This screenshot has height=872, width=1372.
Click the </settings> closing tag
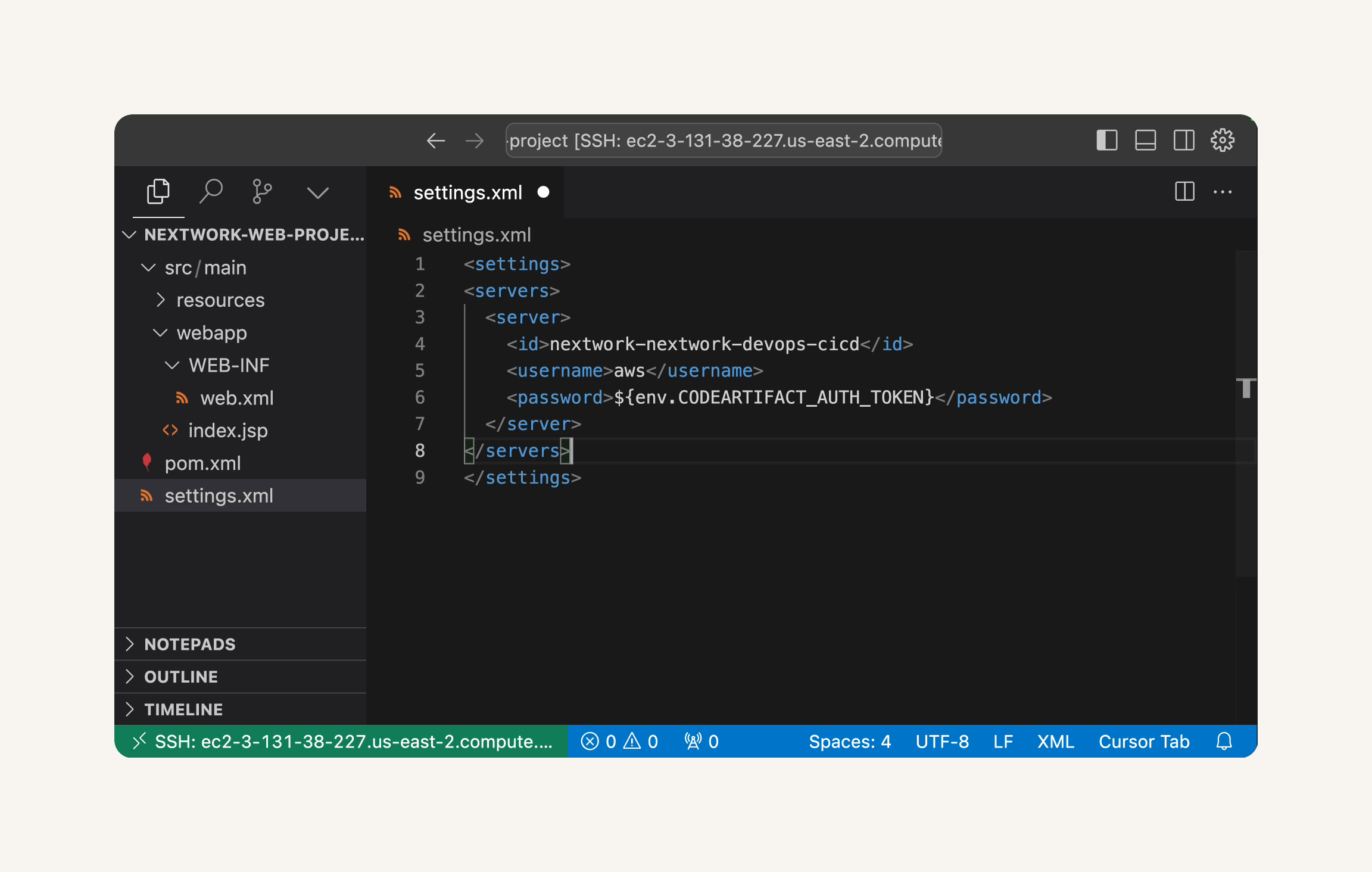(522, 478)
